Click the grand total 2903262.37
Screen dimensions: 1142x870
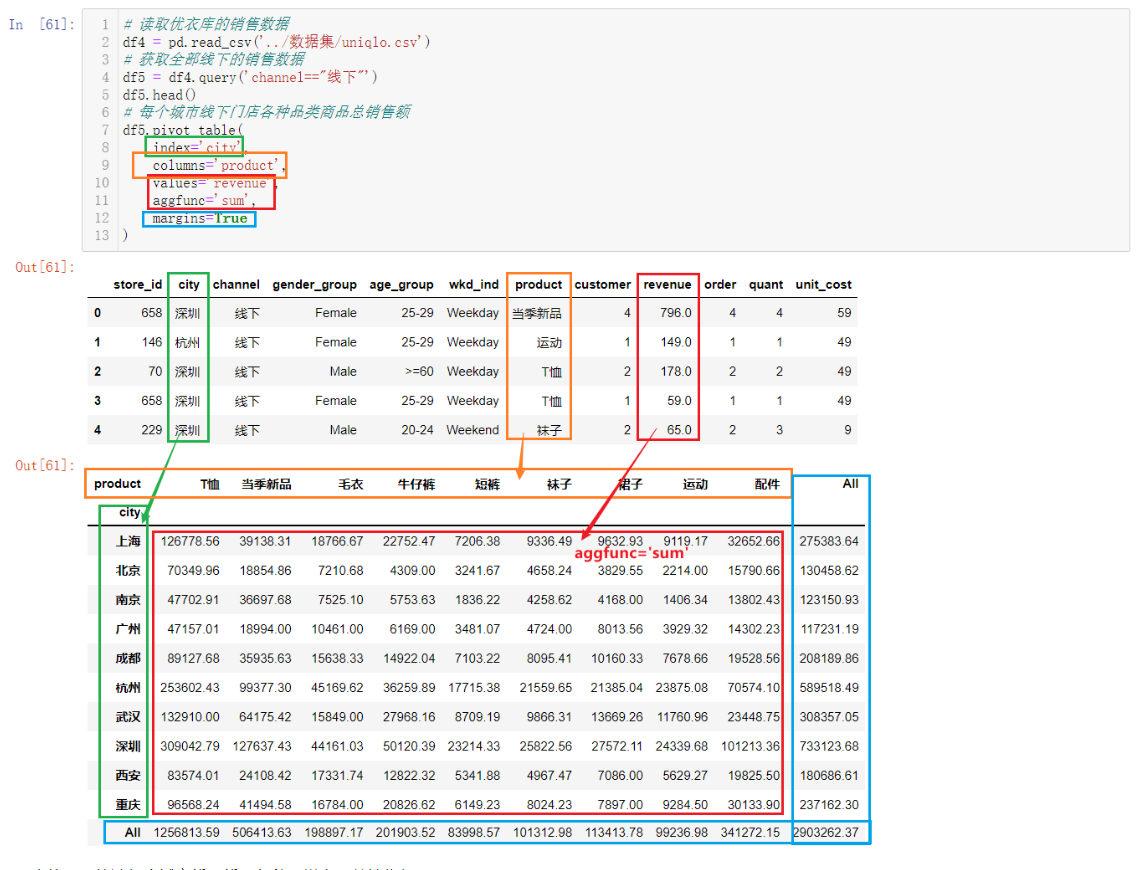[x=826, y=832]
